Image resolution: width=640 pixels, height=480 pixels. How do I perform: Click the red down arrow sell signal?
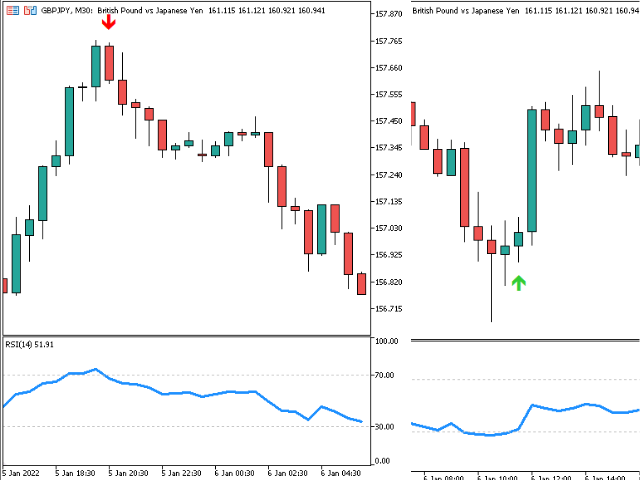point(109,21)
